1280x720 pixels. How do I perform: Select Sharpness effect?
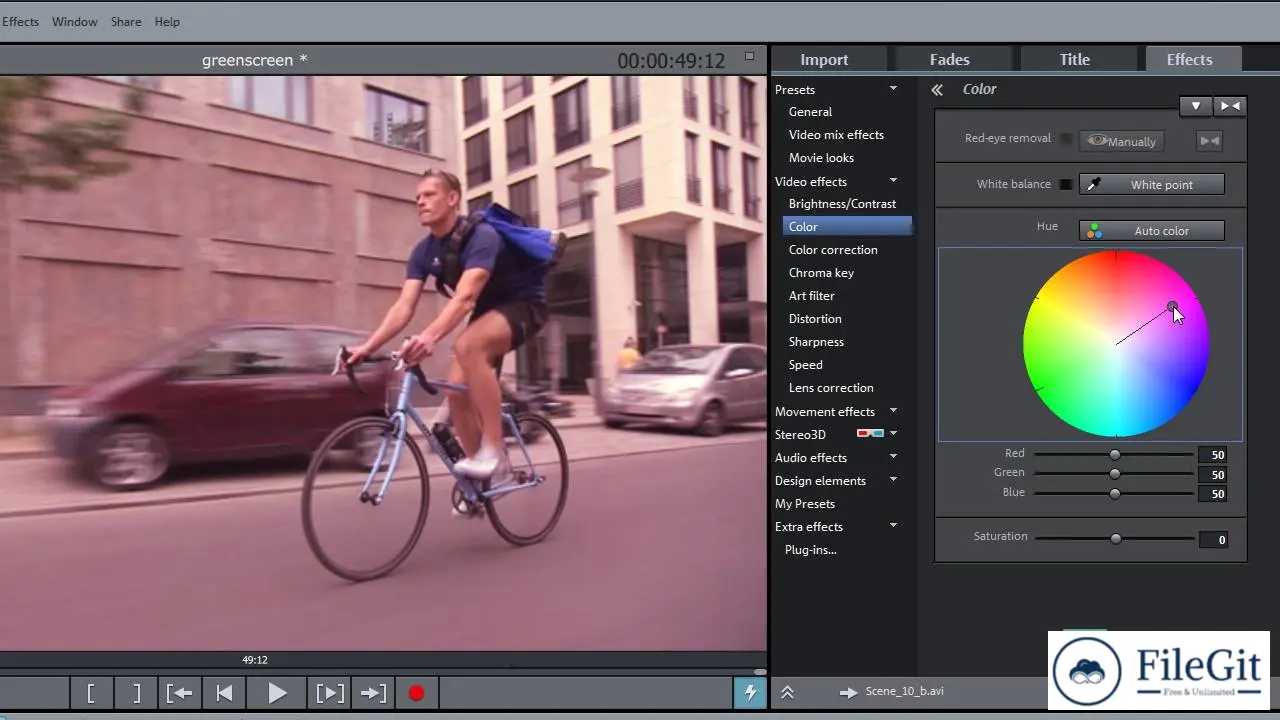pos(816,342)
